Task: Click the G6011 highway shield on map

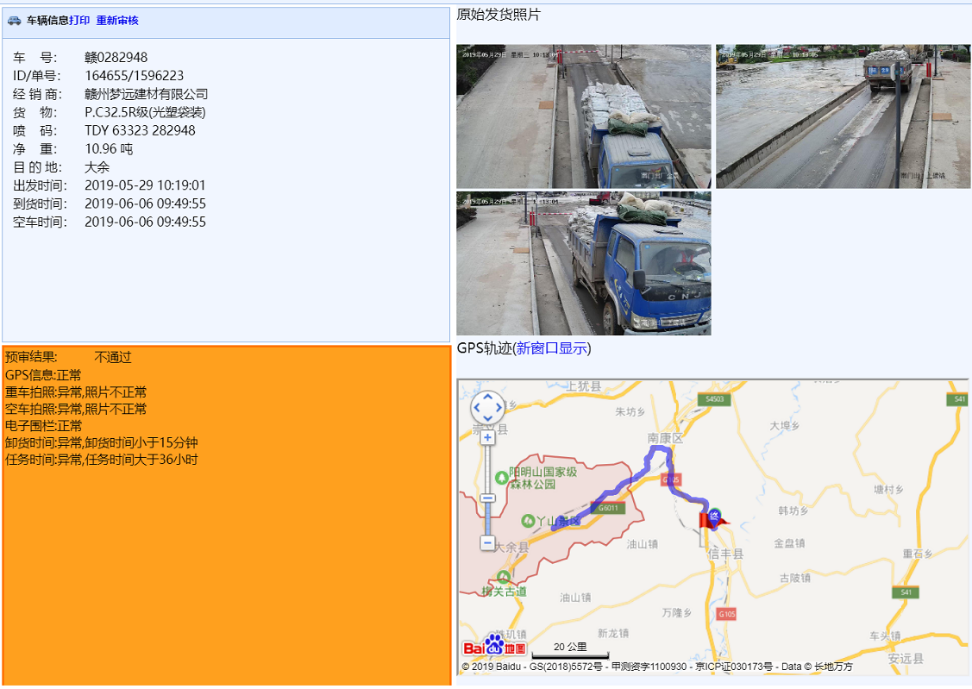Action: (608, 509)
